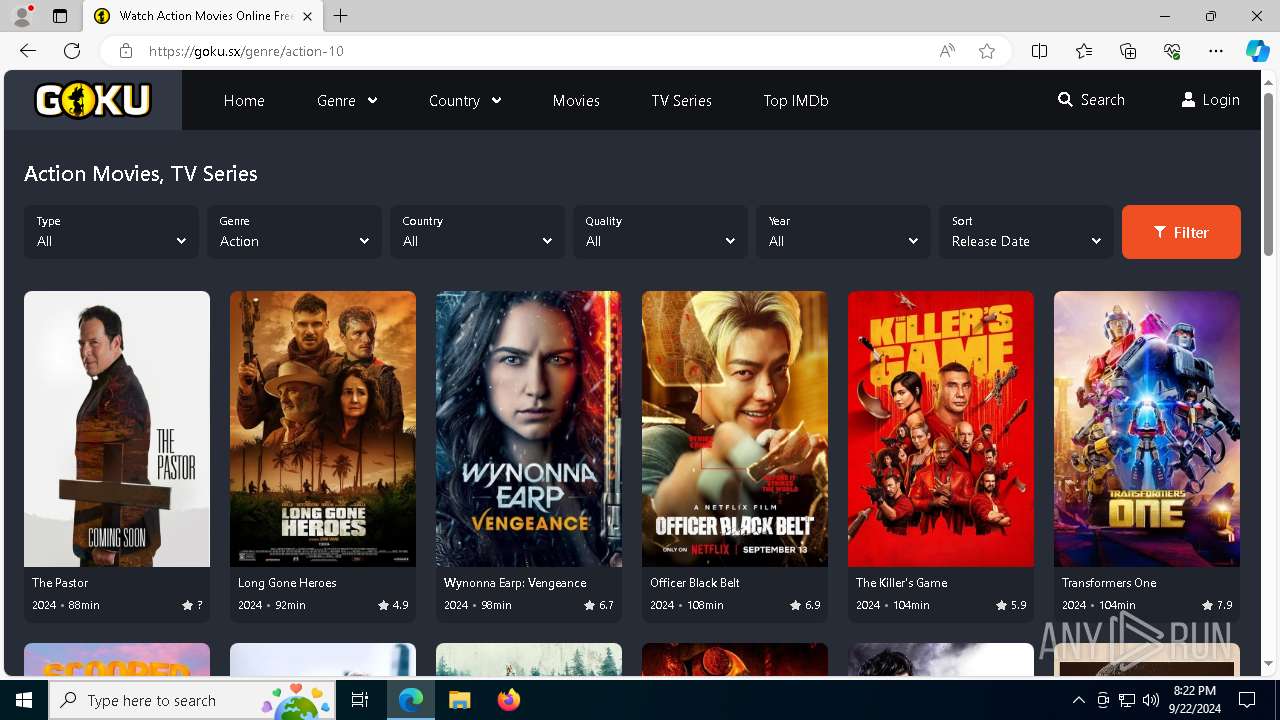Open Officer Black Belt title link
This screenshot has width=1280, height=720.
coord(695,583)
